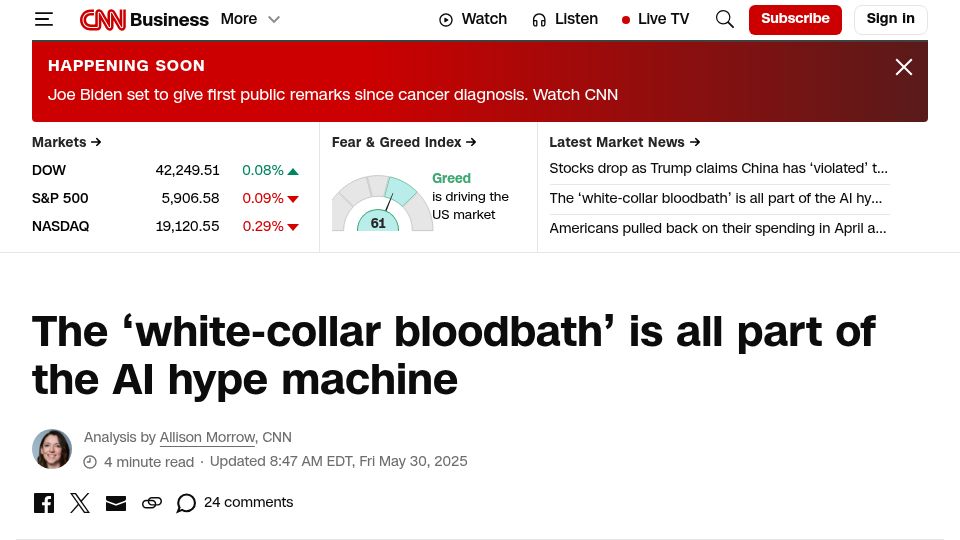Viewport: 960px width, 540px height.
Task: Open the Stocks drop as Trump claims story
Action: (x=718, y=168)
